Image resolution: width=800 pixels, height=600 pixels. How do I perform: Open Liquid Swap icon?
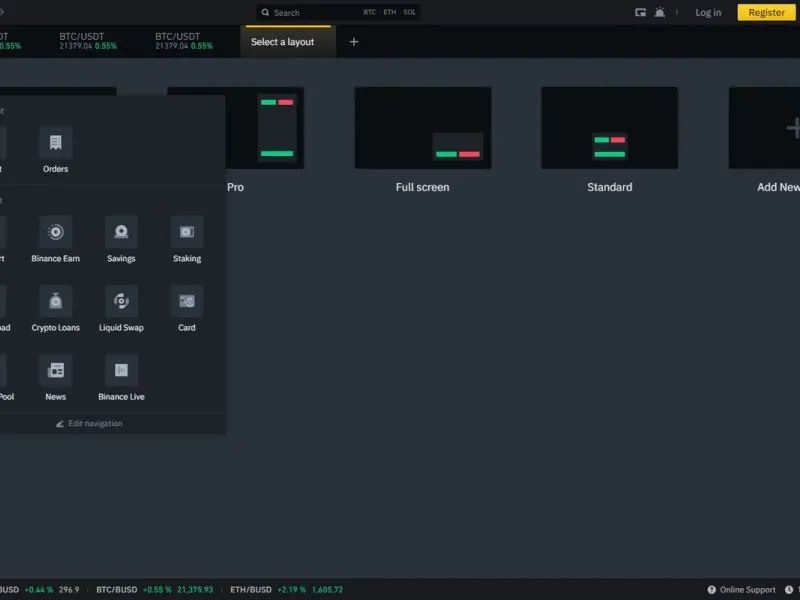pyautogui.click(x=121, y=301)
